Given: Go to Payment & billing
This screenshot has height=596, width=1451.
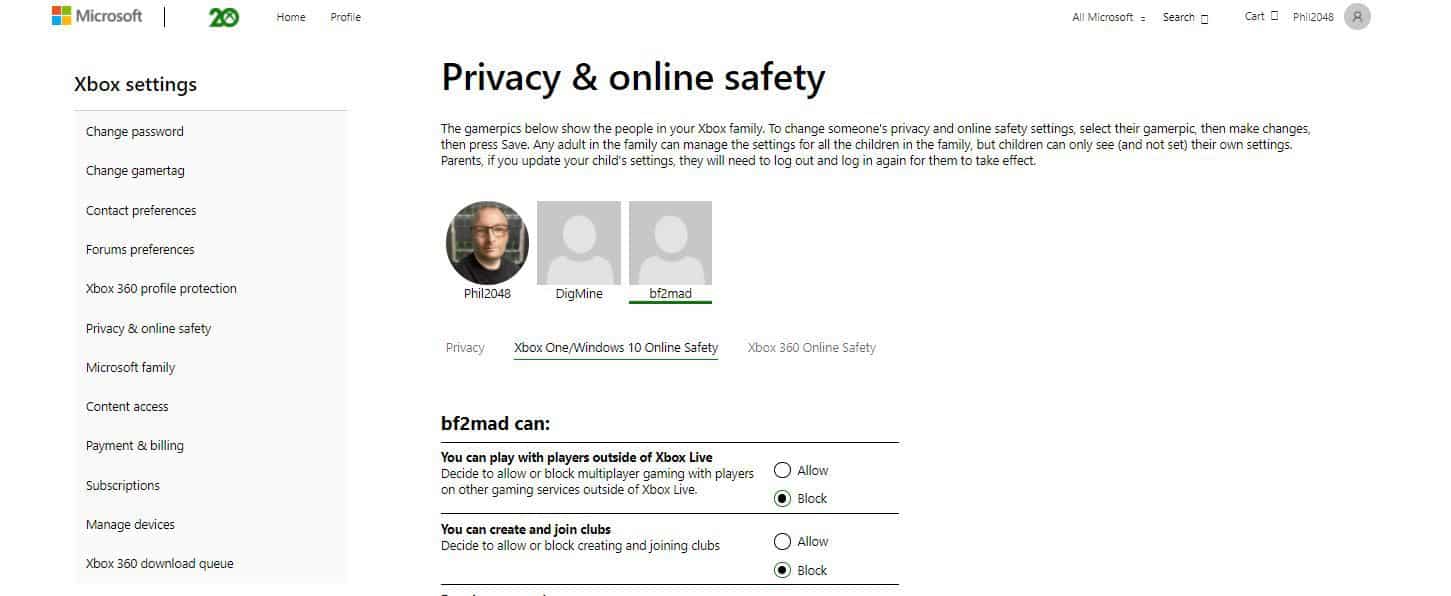Looking at the screenshot, I should (135, 445).
